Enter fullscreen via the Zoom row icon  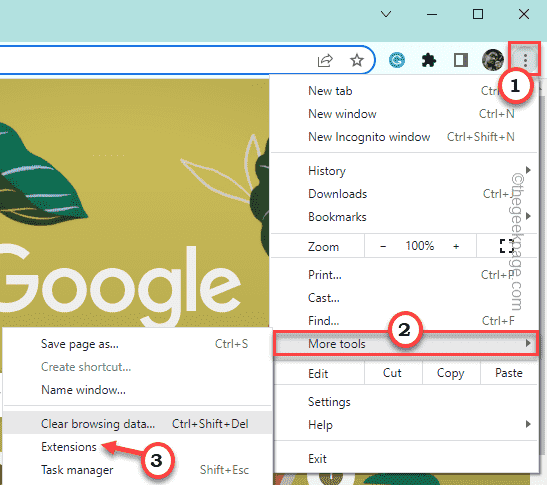click(x=506, y=246)
